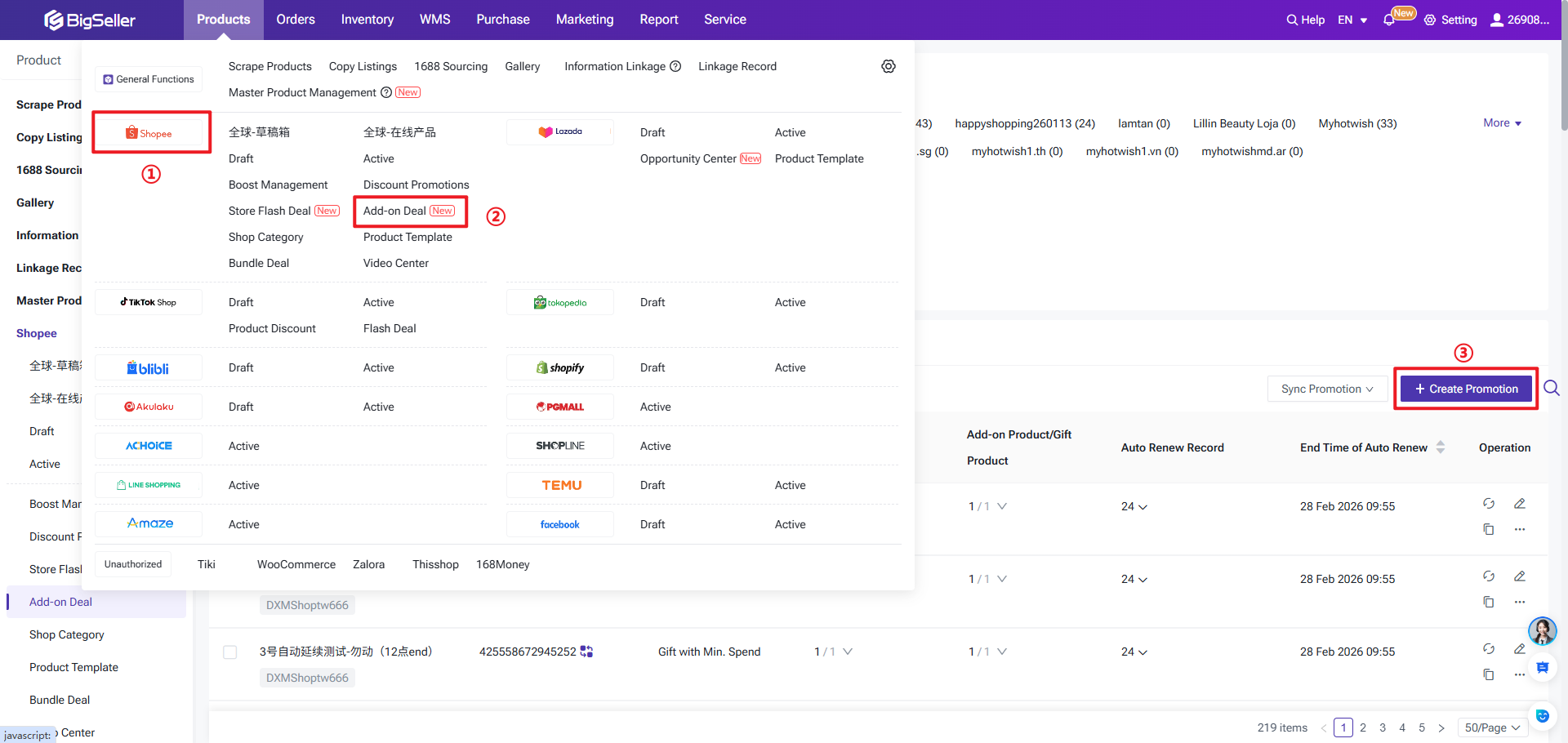Click the Create Promotion button
The width and height of the screenshot is (1568, 743).
(1466, 389)
